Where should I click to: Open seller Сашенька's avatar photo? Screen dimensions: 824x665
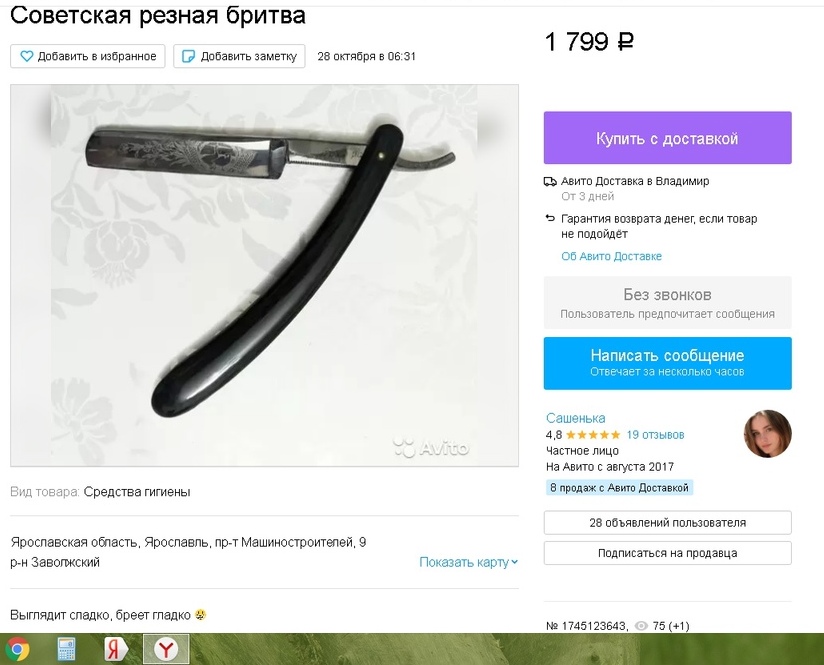click(767, 434)
